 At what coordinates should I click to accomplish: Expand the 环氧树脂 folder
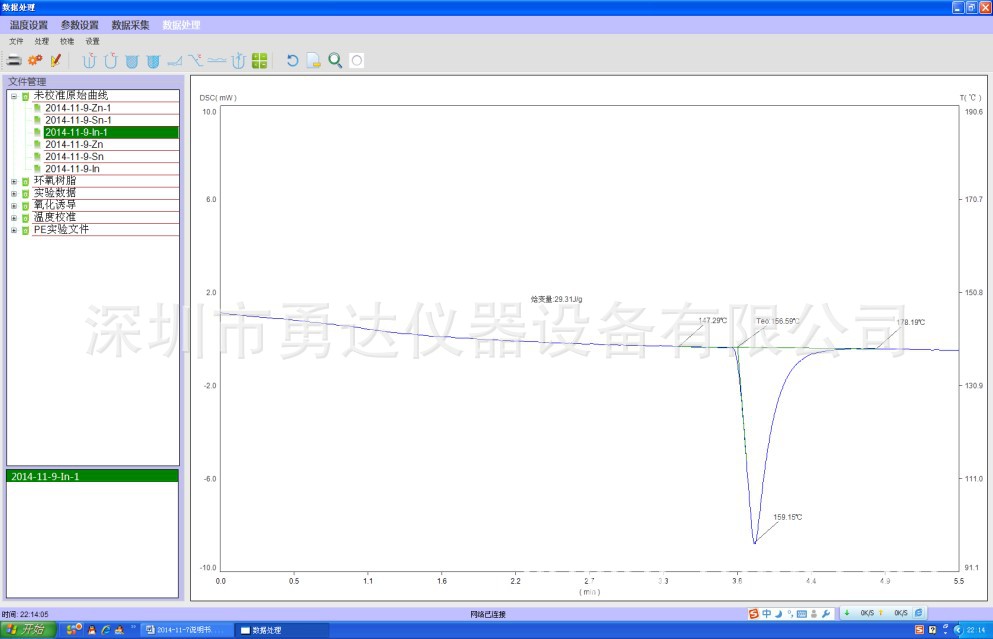click(14, 181)
